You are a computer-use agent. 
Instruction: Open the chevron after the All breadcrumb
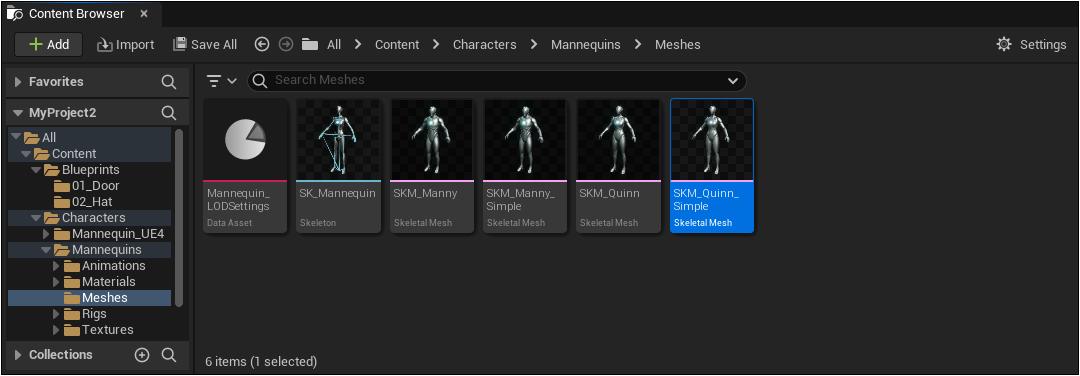tap(358, 45)
